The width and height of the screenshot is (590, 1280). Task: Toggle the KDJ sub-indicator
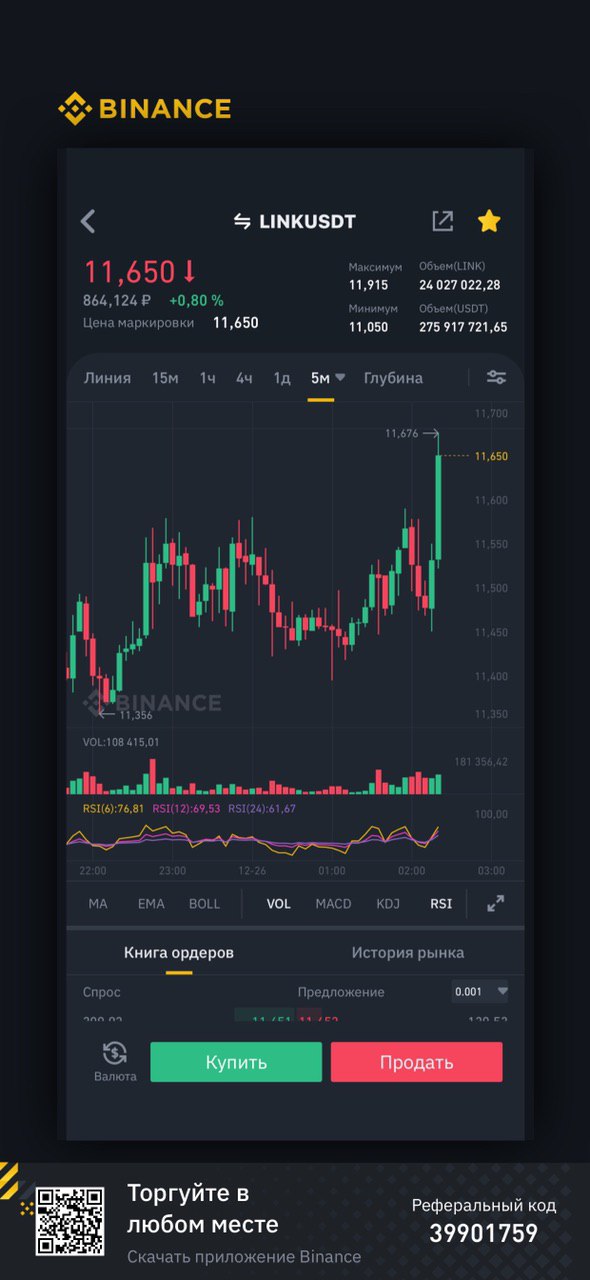tap(388, 903)
